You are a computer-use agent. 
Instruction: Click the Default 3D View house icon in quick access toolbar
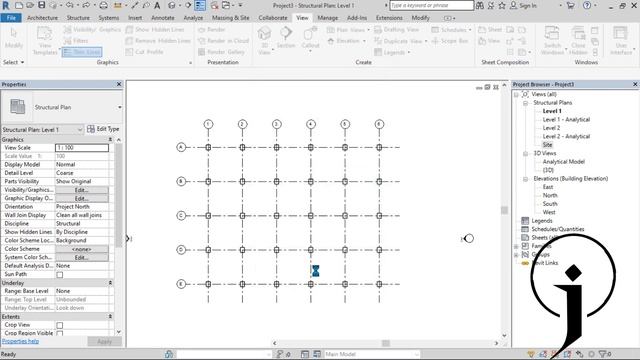172,5
